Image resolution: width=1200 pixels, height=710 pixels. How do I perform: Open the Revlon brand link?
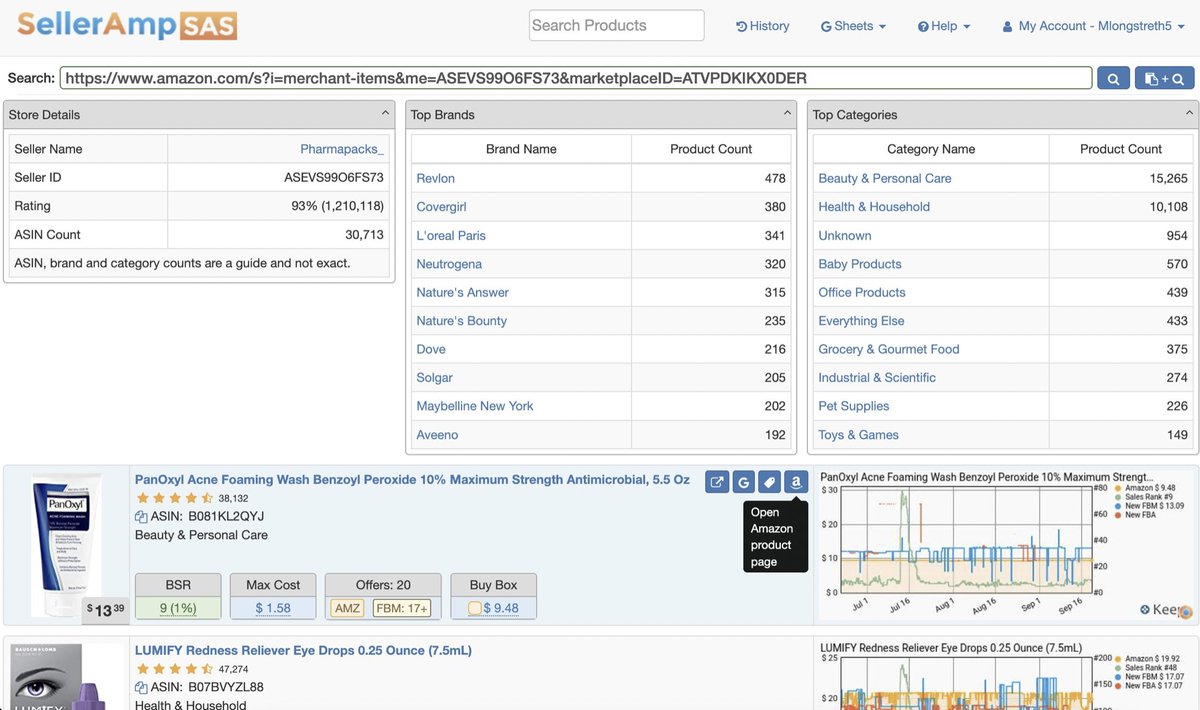pos(436,178)
